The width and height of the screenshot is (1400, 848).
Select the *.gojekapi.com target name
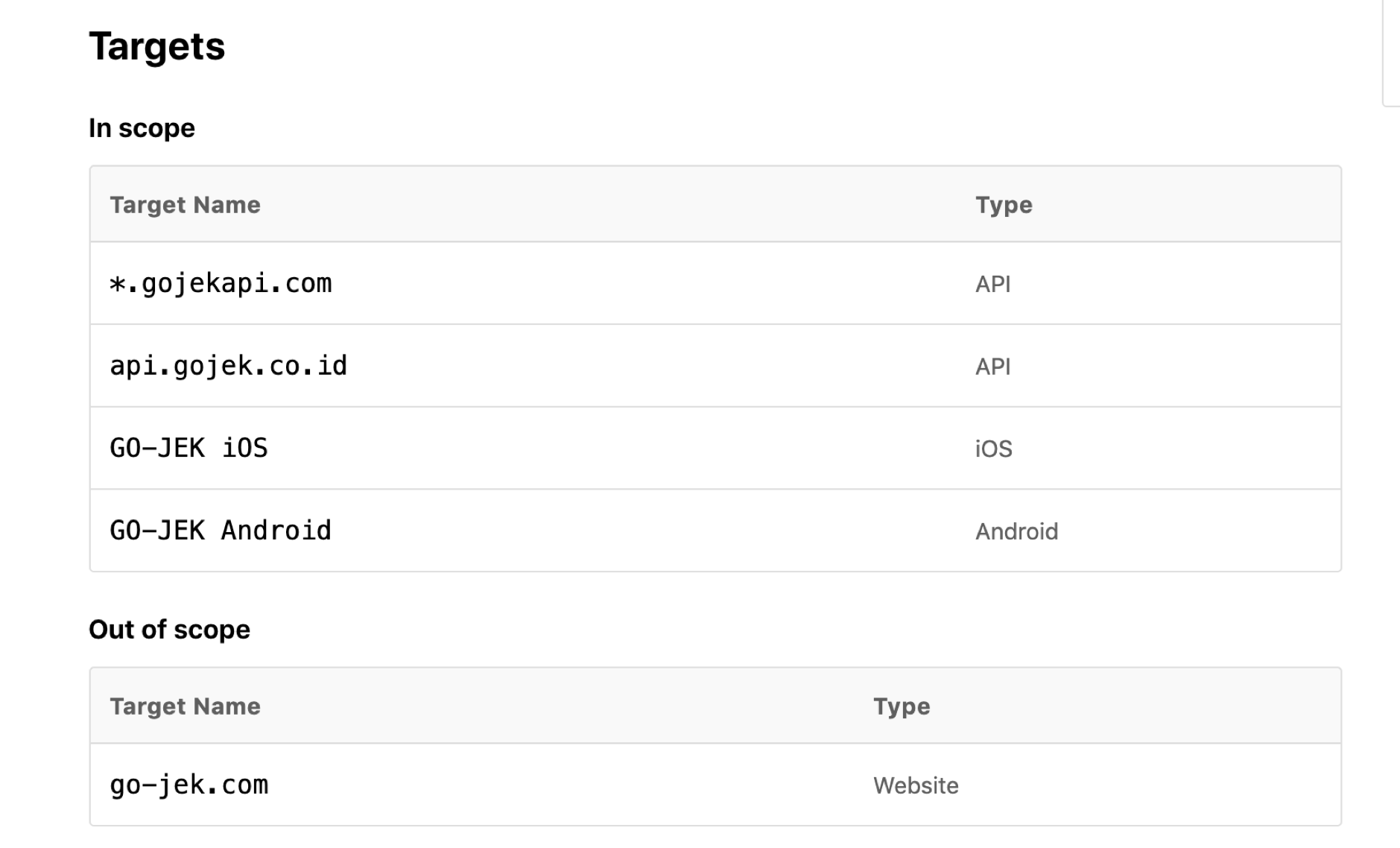221,284
